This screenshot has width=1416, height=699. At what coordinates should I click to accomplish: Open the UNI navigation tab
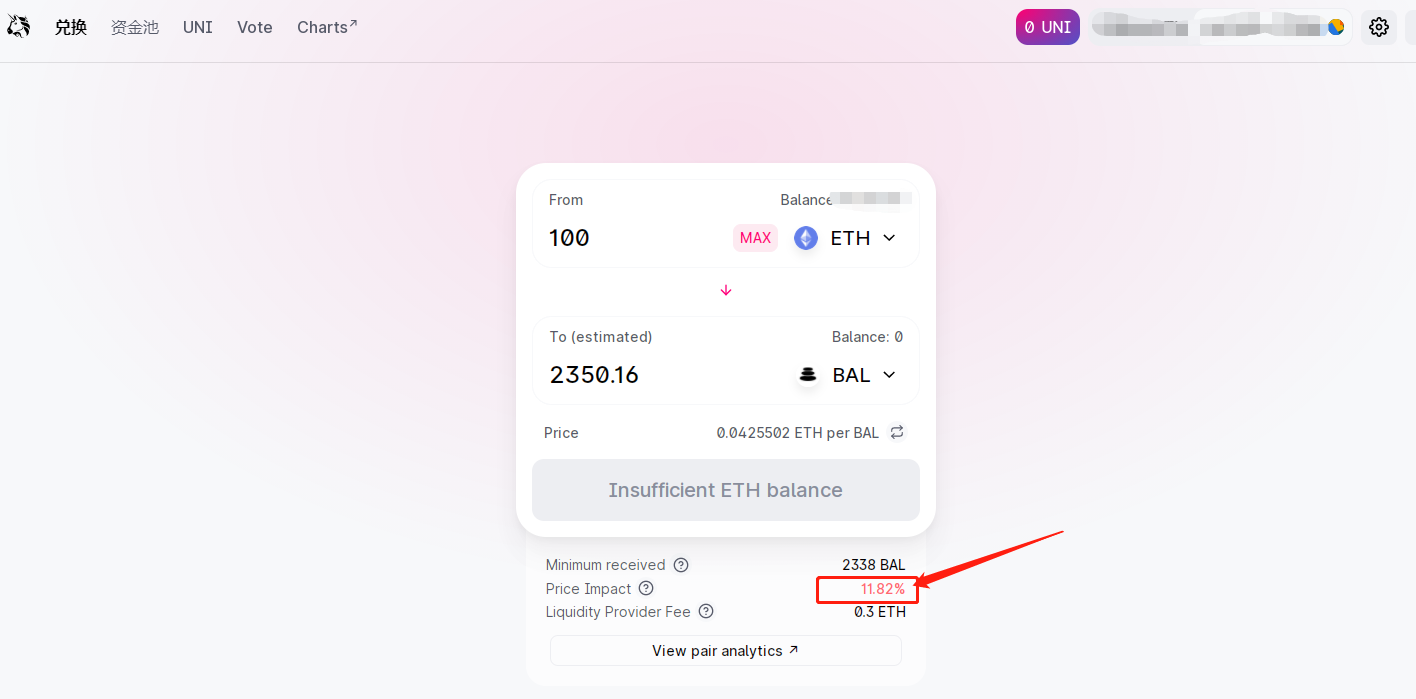point(198,27)
